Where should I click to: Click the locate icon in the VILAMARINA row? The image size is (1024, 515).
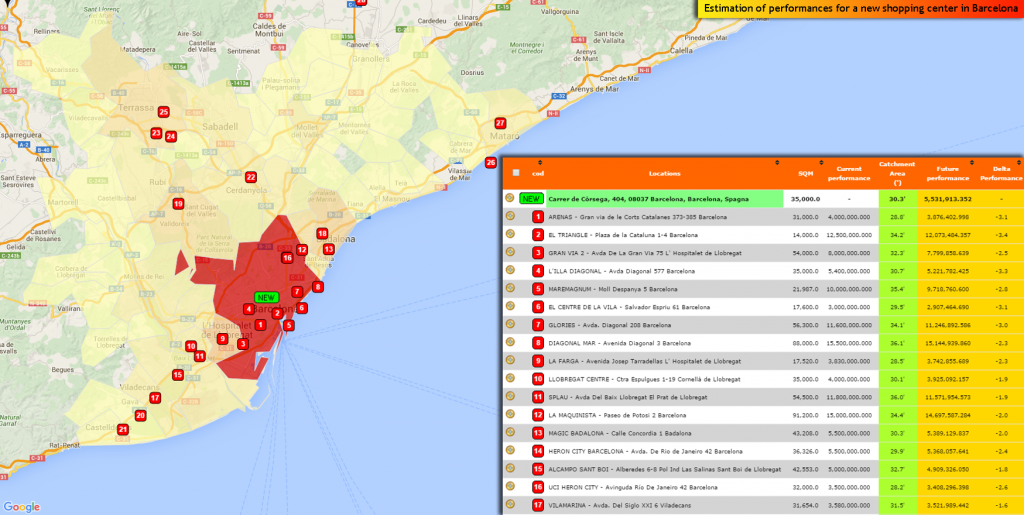510,504
